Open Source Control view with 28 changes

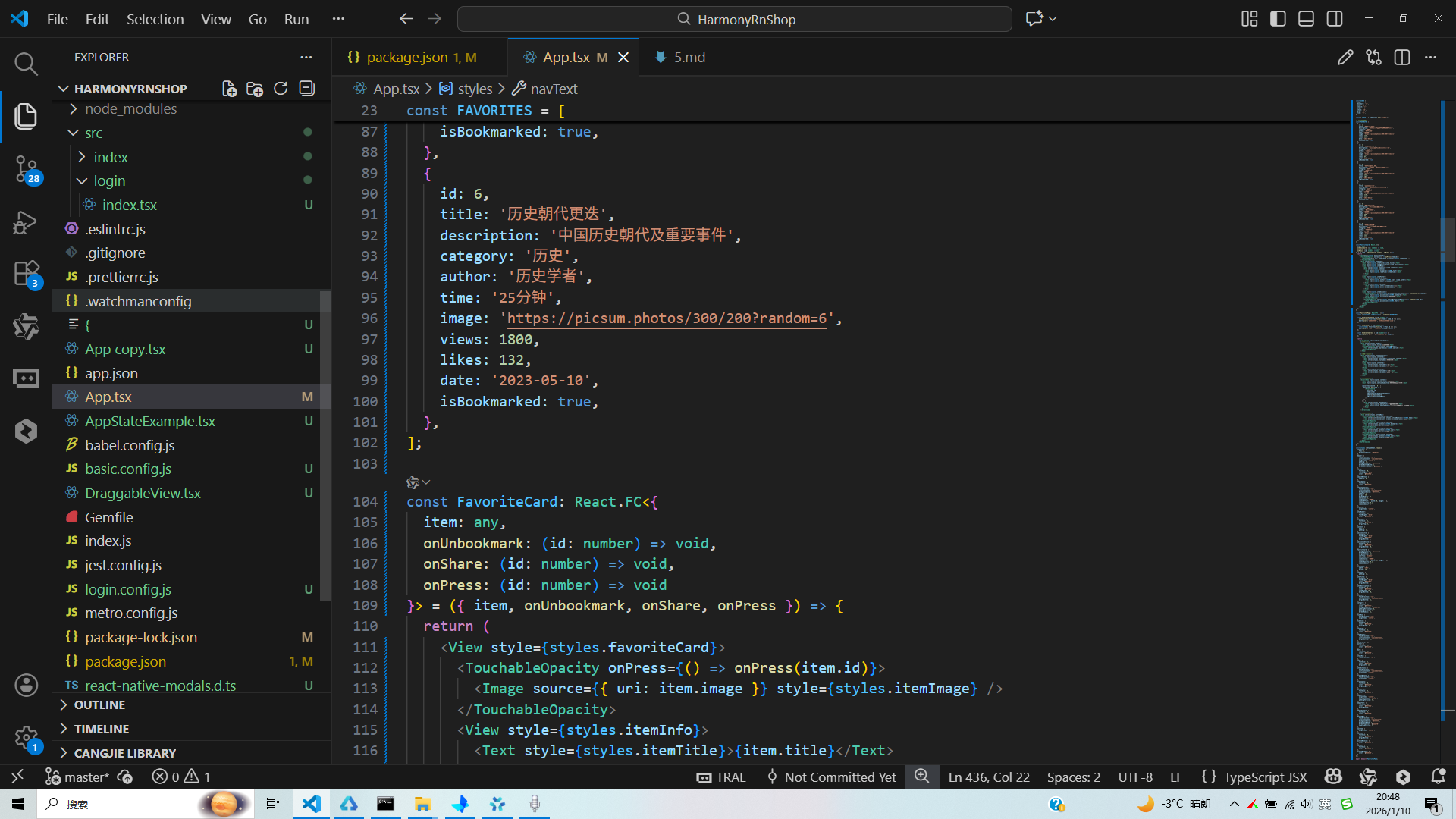[26, 168]
